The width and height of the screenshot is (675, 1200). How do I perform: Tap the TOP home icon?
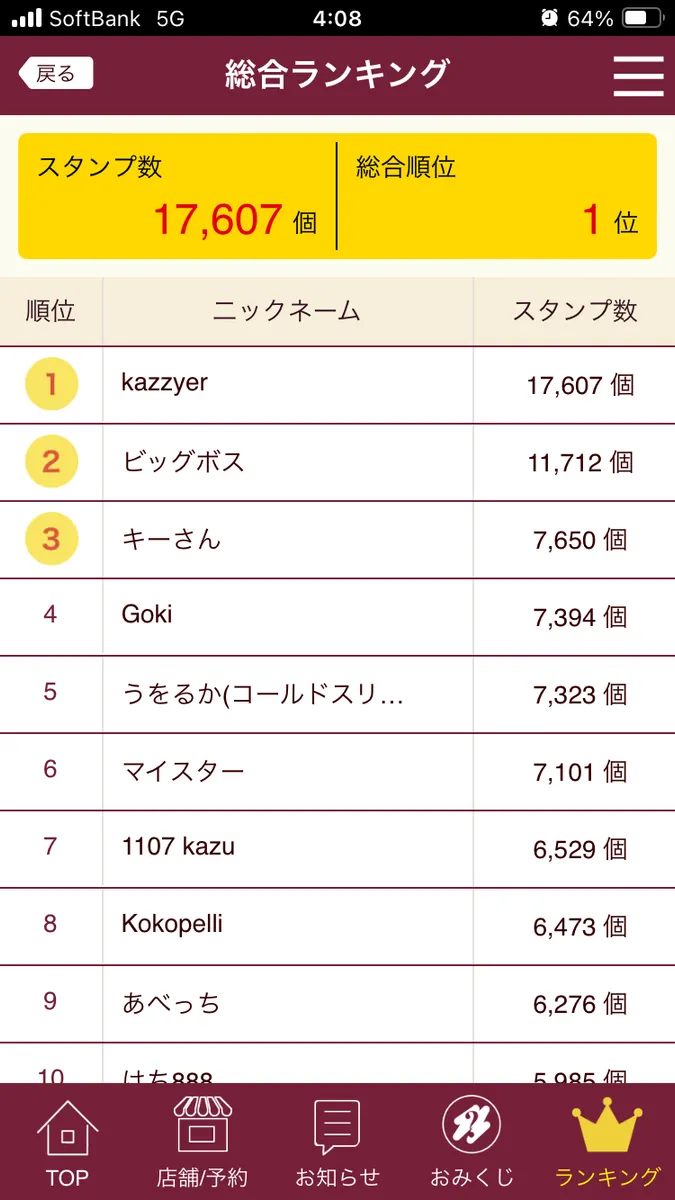67,1141
